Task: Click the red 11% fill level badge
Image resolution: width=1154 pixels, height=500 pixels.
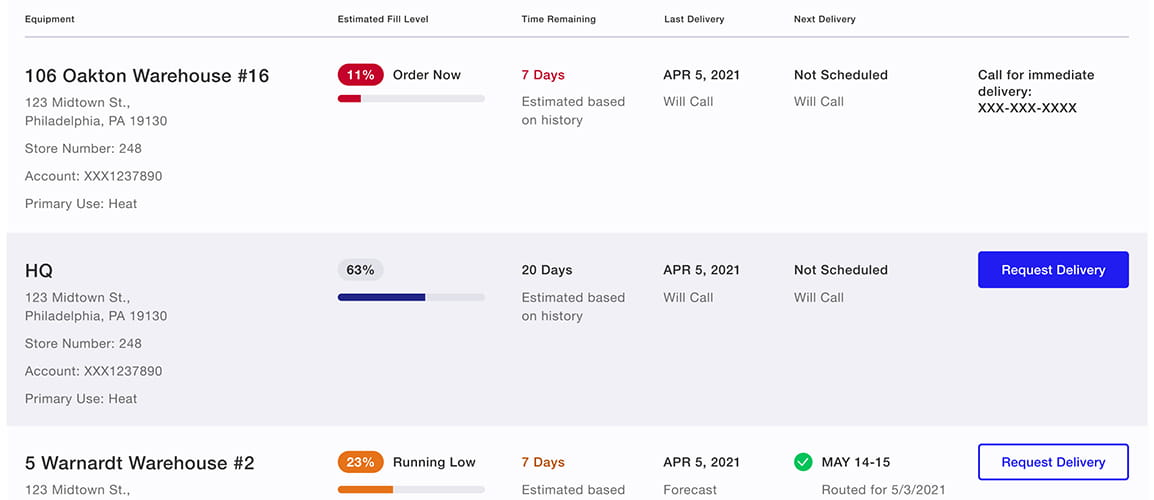Action: point(360,75)
